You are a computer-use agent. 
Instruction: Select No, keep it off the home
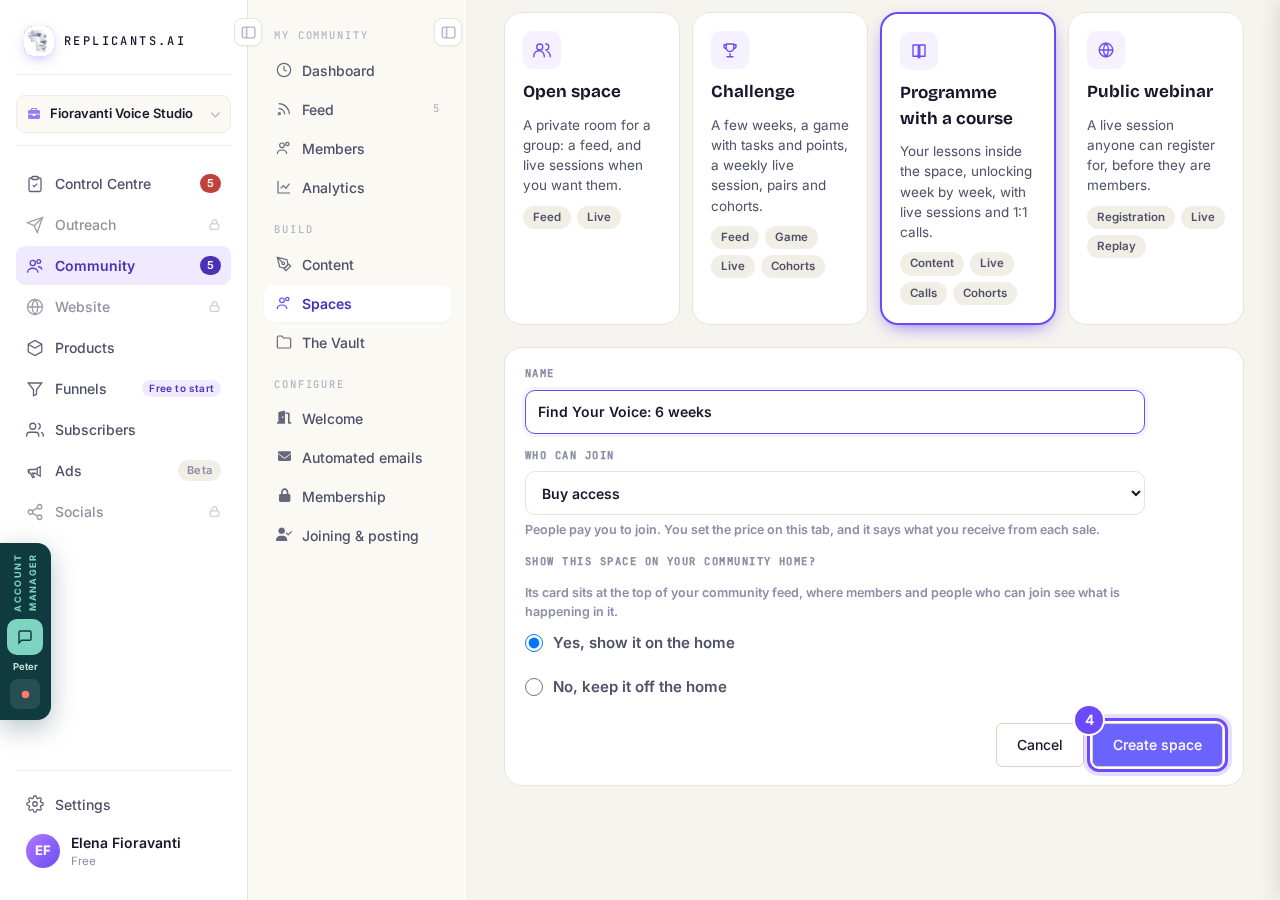534,687
